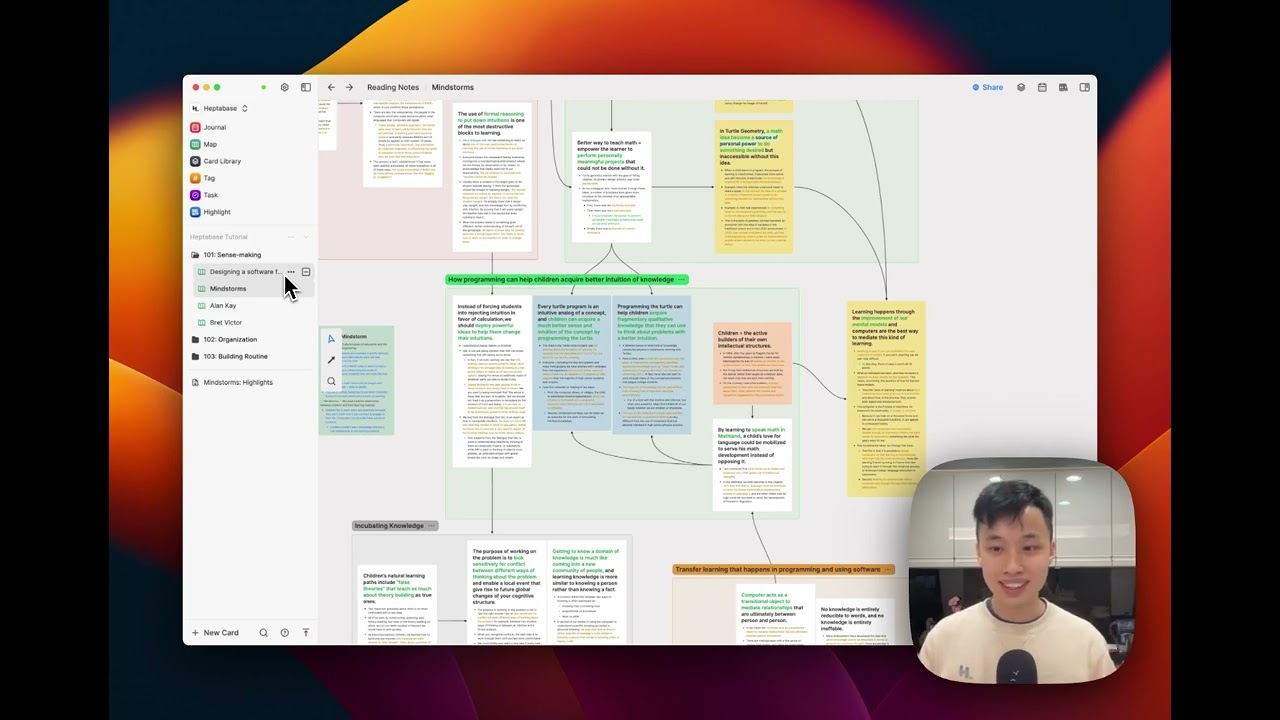This screenshot has width=1280, height=720.
Task: Click the search icon in bottom sidebar
Action: [263, 633]
